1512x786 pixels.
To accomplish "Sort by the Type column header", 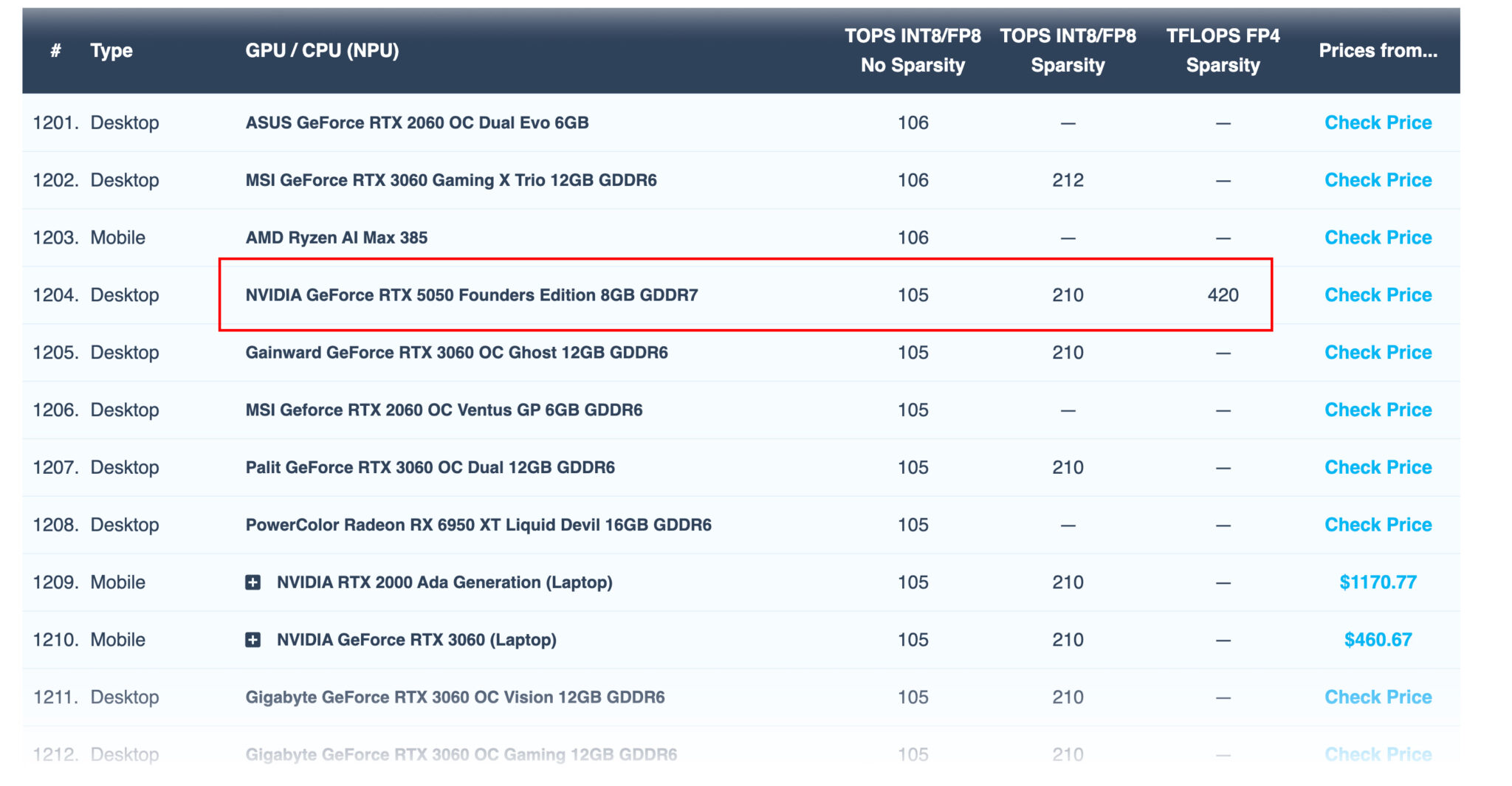I will point(111,51).
